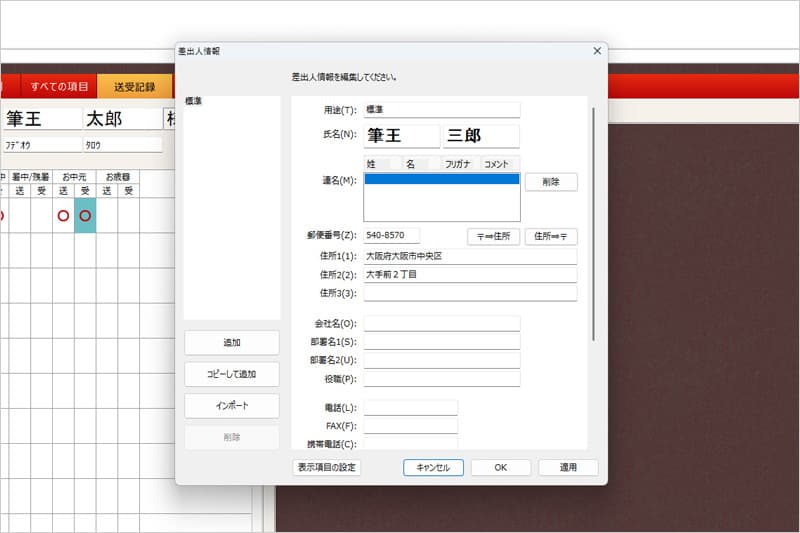The image size is (800, 533).
Task: Click the 役職(P) input field
Action: [442, 379]
